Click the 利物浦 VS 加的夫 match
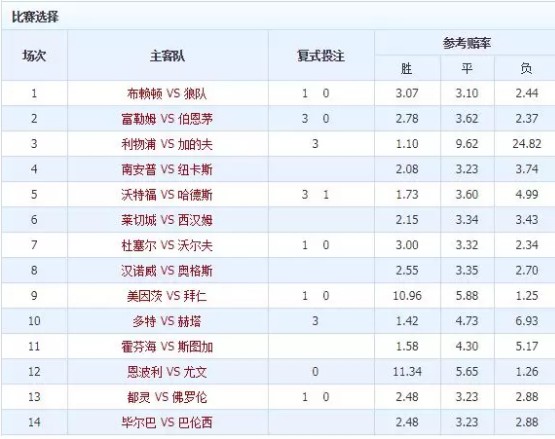Image resolution: width=555 pixels, height=439 pixels. click(167, 144)
